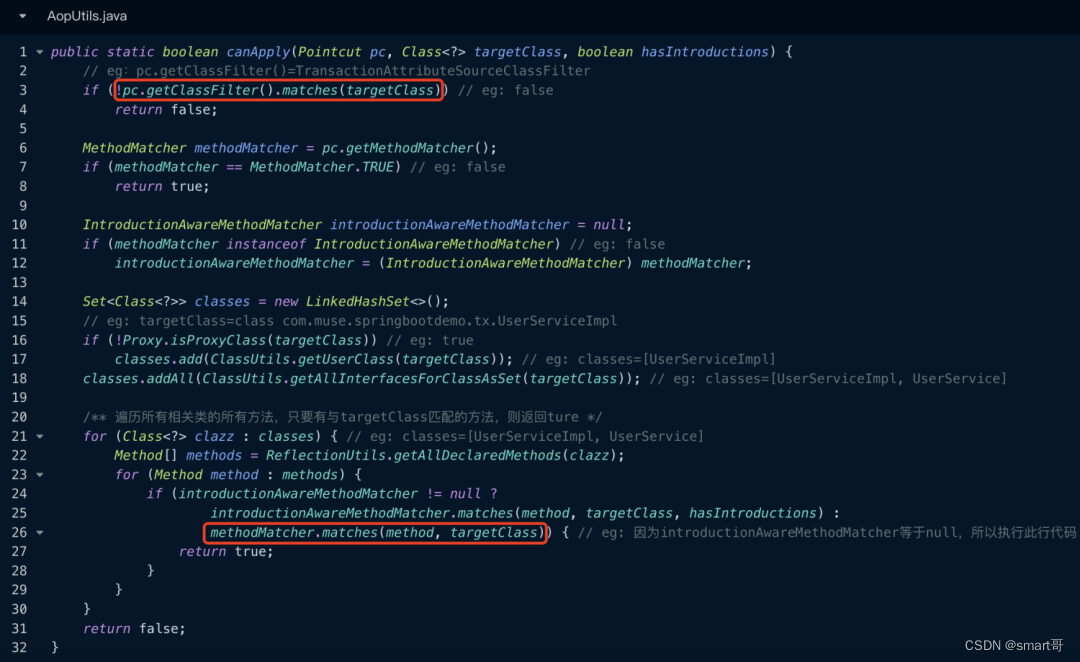Fold the inner for loop at line 23
1080x662 pixels.
click(40, 475)
